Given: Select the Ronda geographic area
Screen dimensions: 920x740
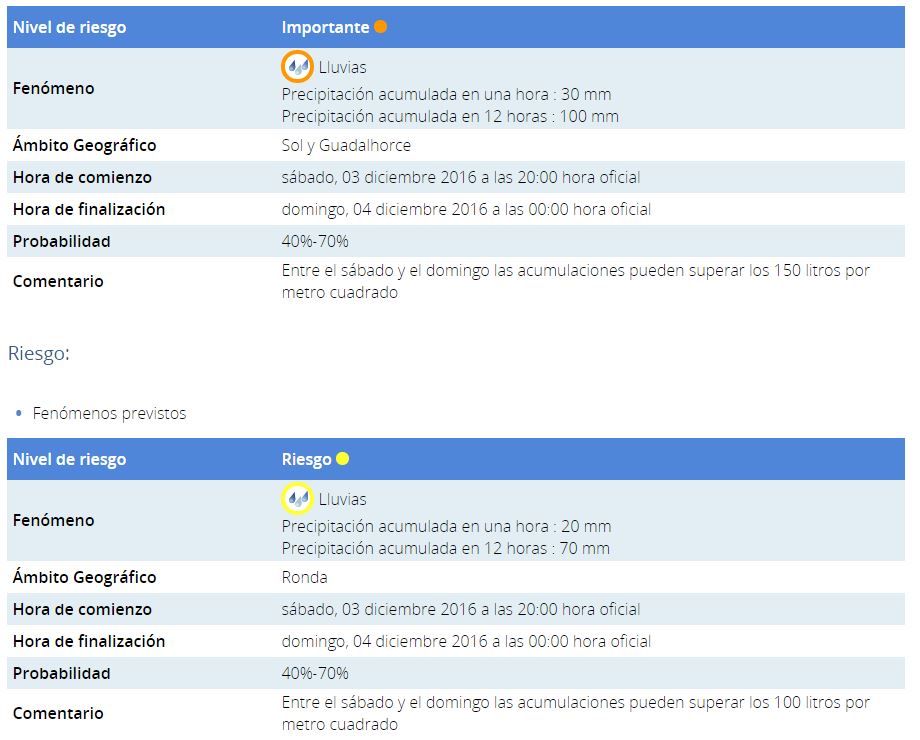Looking at the screenshot, I should (x=304, y=577).
